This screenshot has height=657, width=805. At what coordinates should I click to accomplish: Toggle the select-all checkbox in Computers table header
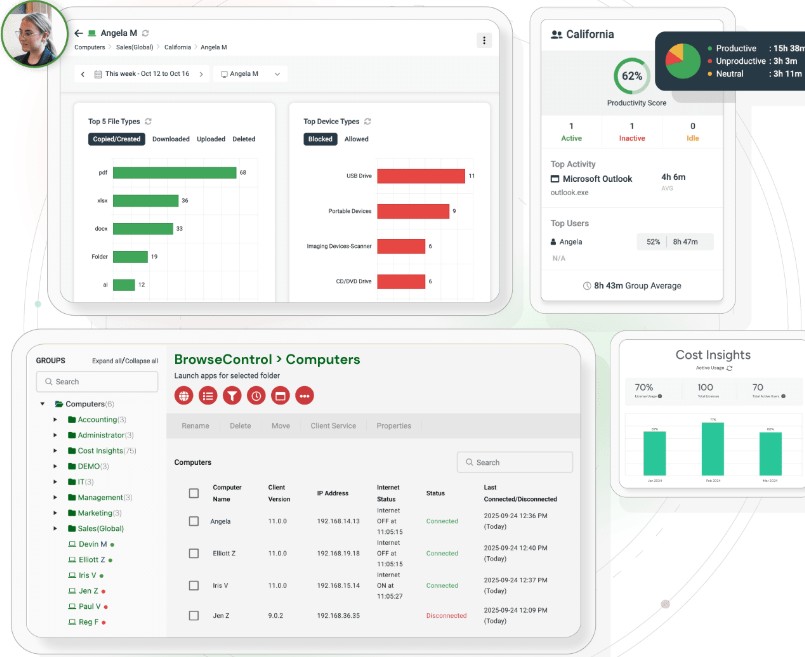click(194, 493)
